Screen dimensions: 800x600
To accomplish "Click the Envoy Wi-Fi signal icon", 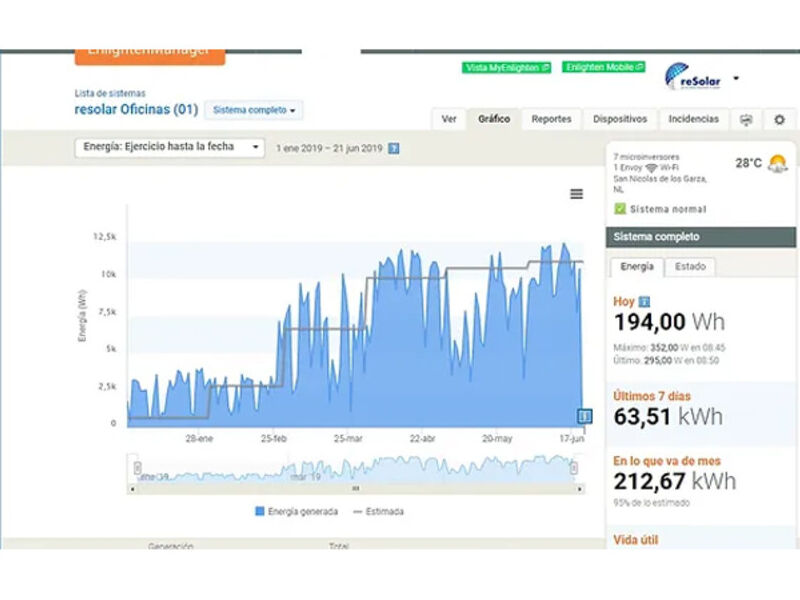I will 651,168.
